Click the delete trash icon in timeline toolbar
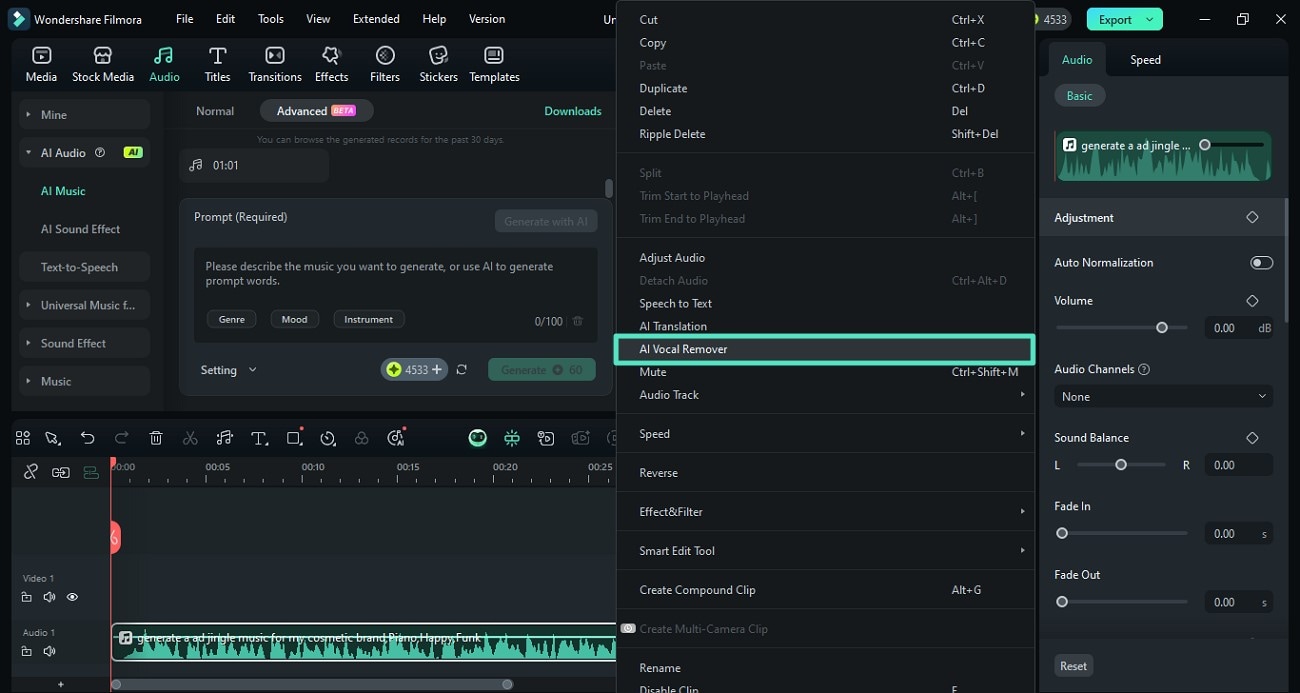1300x693 pixels. 156,438
